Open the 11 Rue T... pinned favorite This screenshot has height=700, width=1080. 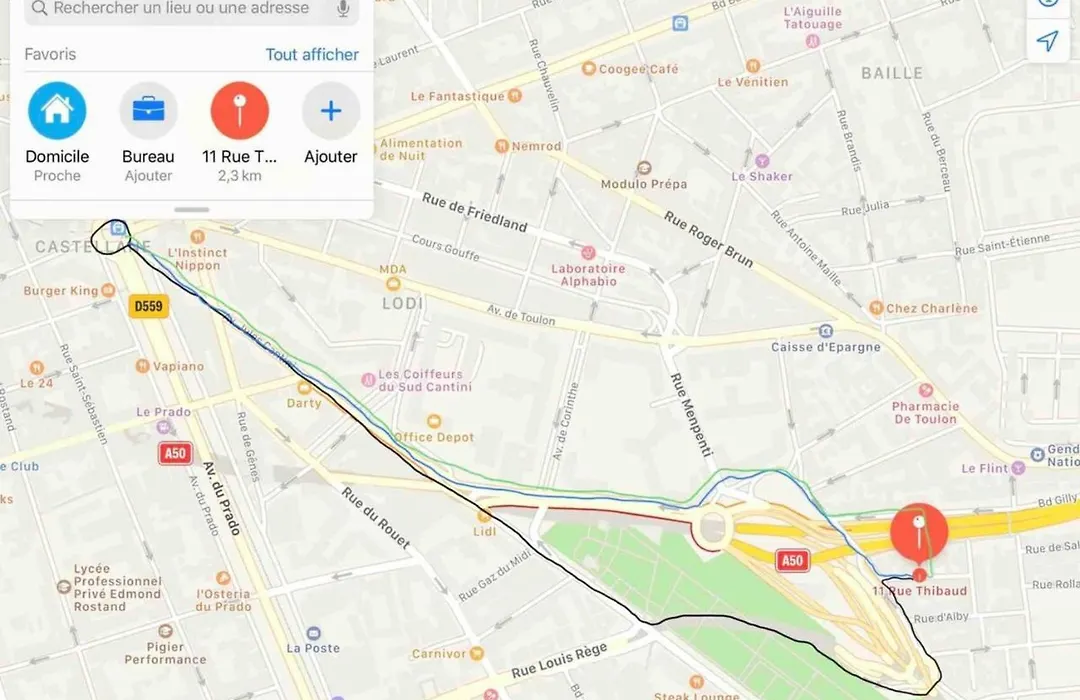pos(240,111)
